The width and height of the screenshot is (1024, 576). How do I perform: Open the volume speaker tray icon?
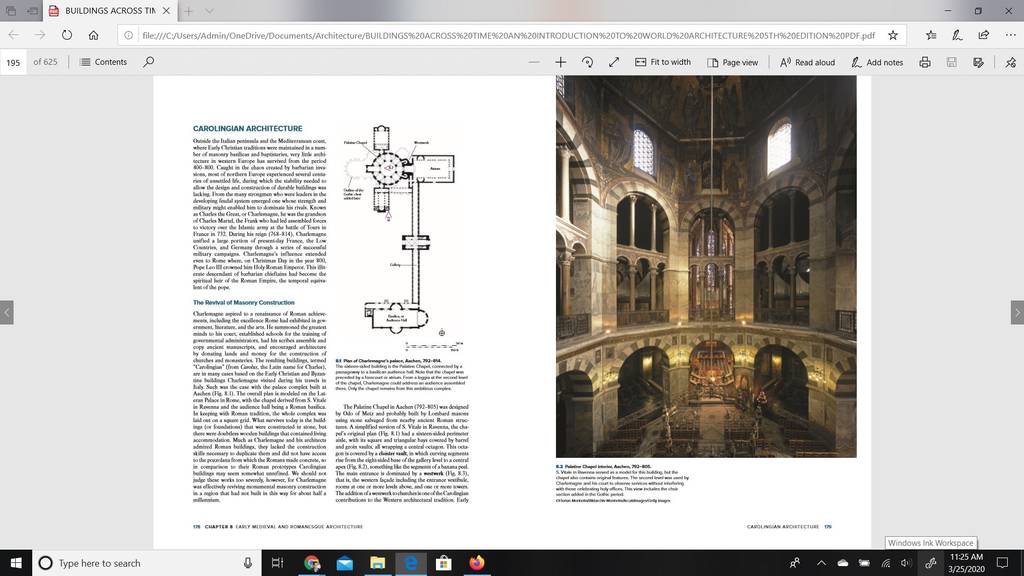pos(906,563)
